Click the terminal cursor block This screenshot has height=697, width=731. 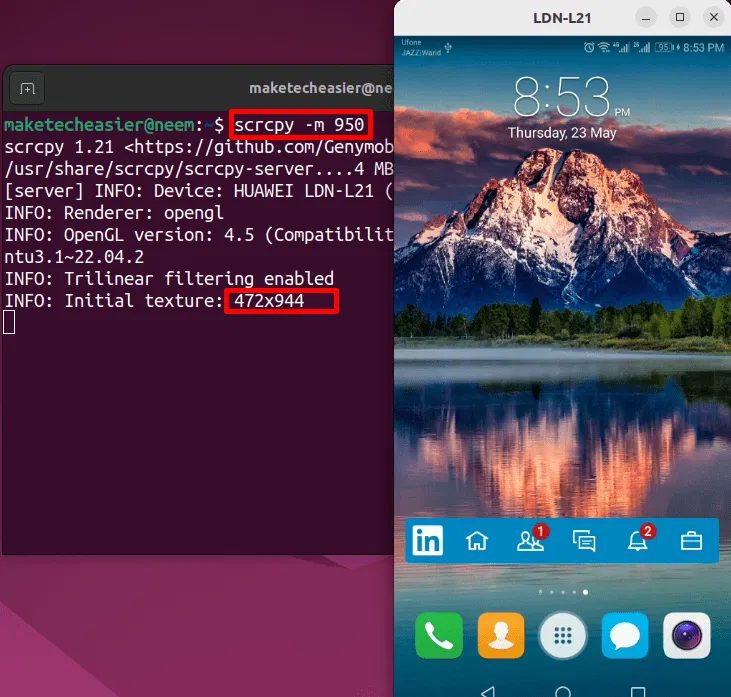click(9, 323)
